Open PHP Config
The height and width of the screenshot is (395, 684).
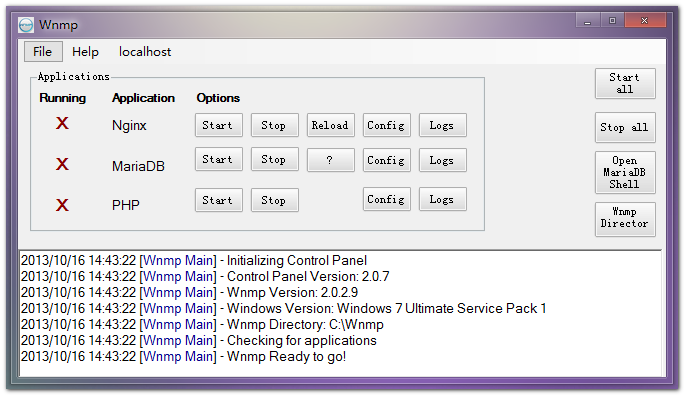click(x=386, y=199)
